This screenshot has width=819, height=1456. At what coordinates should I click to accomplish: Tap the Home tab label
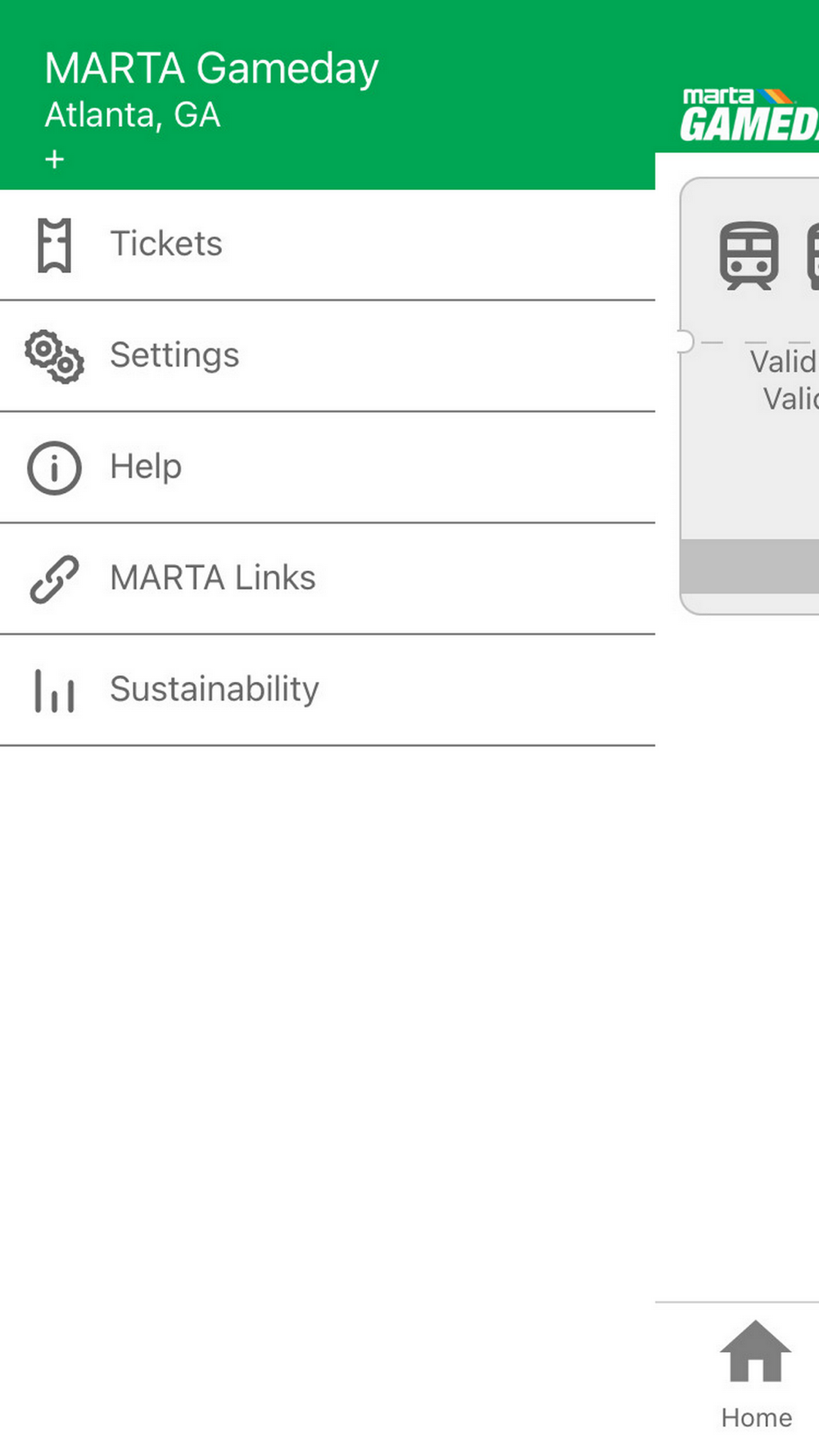756,1418
